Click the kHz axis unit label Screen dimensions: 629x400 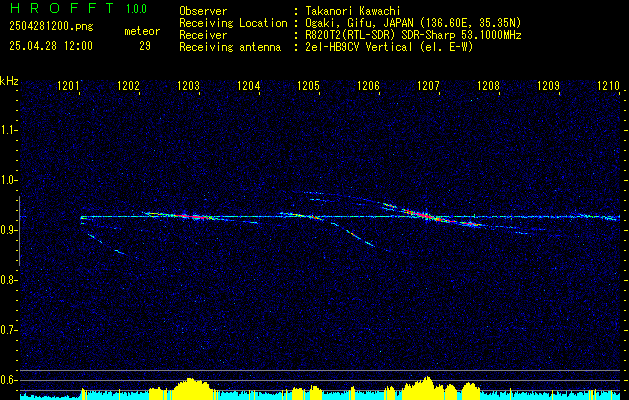(9, 81)
